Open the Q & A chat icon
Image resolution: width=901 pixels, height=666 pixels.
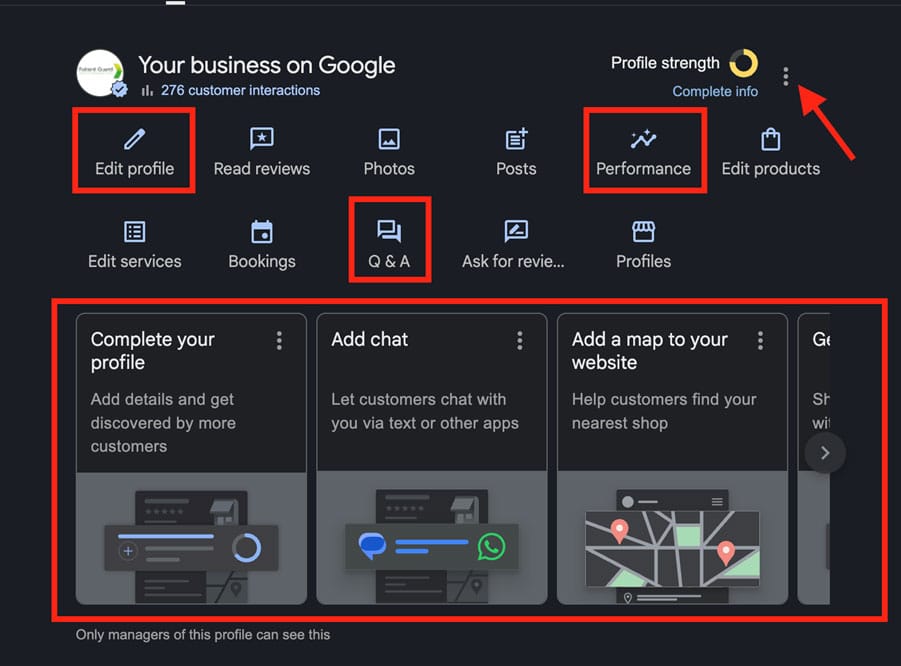389,232
